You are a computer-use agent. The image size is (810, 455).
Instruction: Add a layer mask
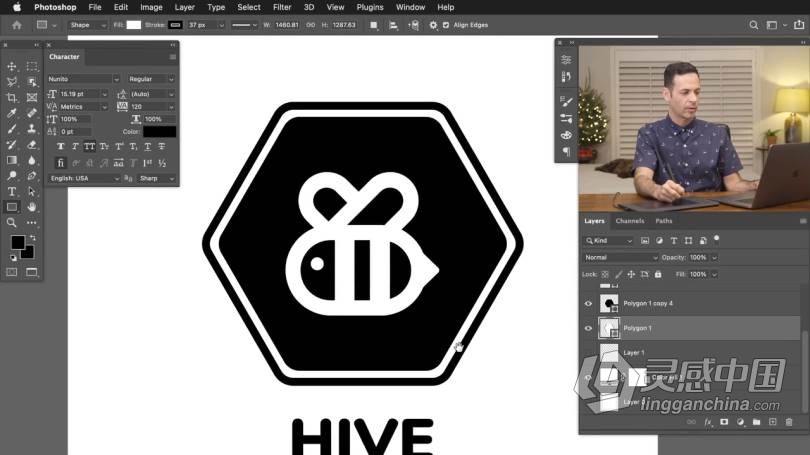click(724, 422)
